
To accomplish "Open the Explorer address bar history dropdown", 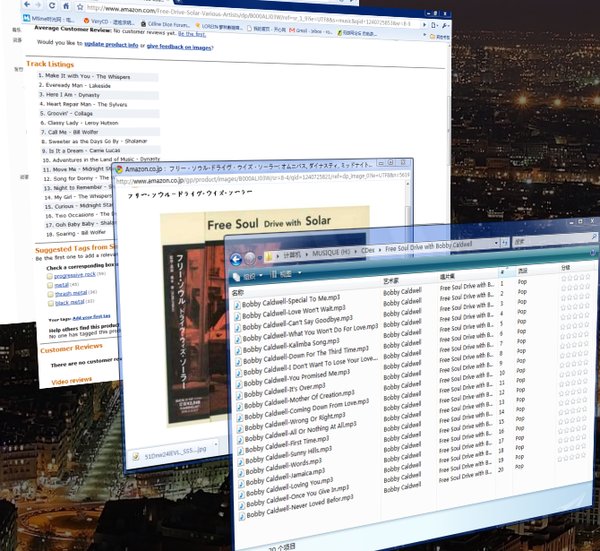I will (496, 243).
